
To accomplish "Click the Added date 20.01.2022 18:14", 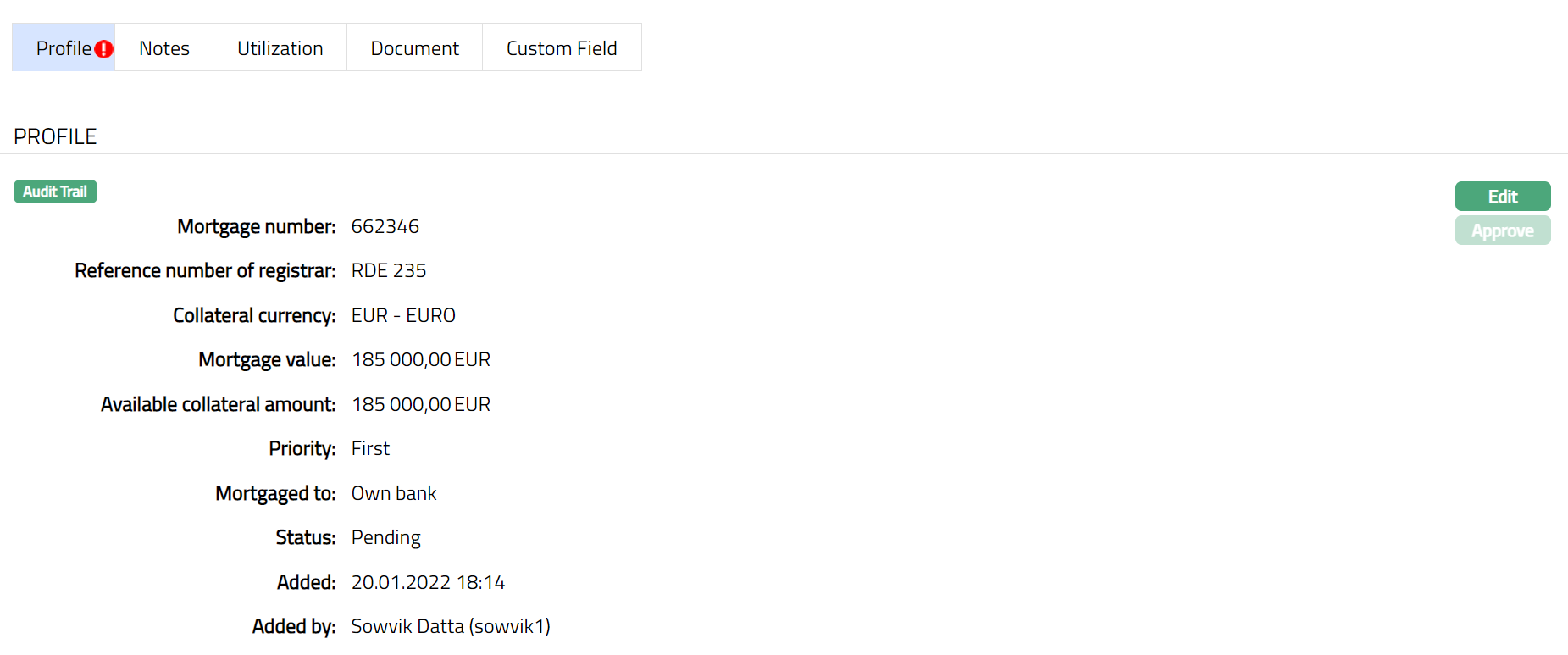I will click(428, 582).
